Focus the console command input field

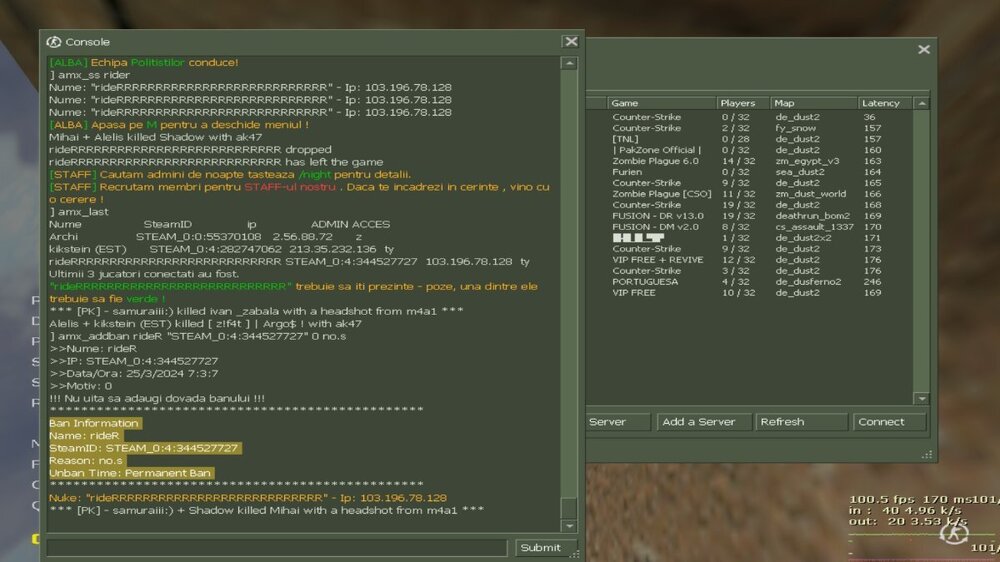(277, 547)
